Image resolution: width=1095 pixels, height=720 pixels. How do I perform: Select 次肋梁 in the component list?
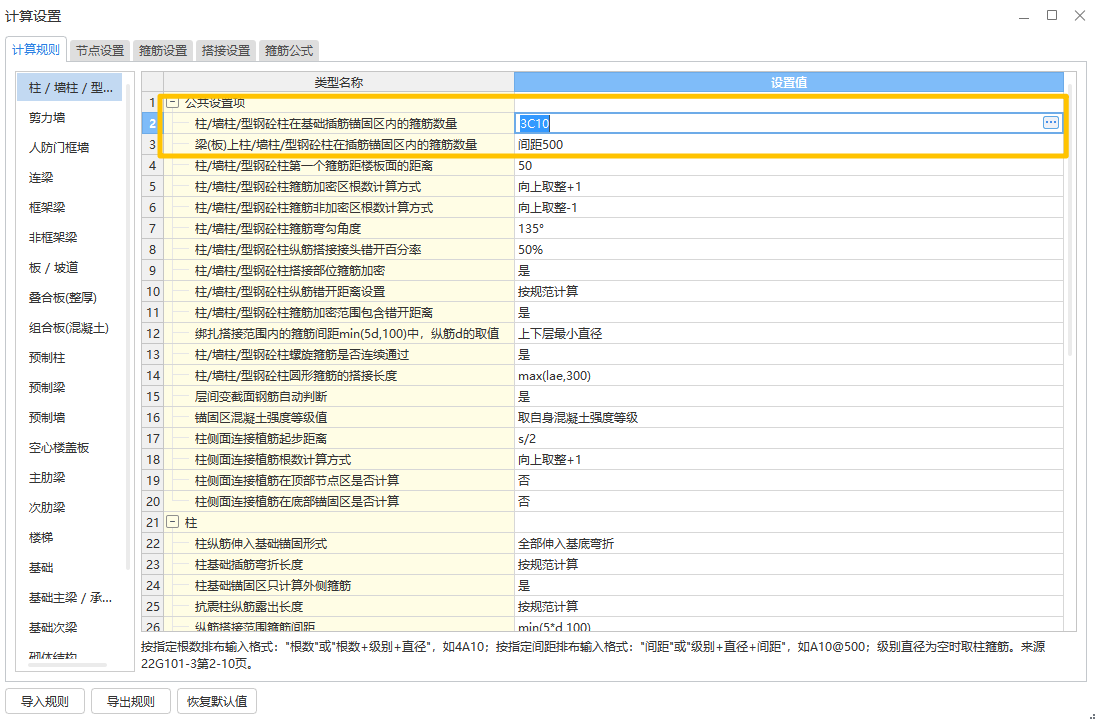[70, 508]
